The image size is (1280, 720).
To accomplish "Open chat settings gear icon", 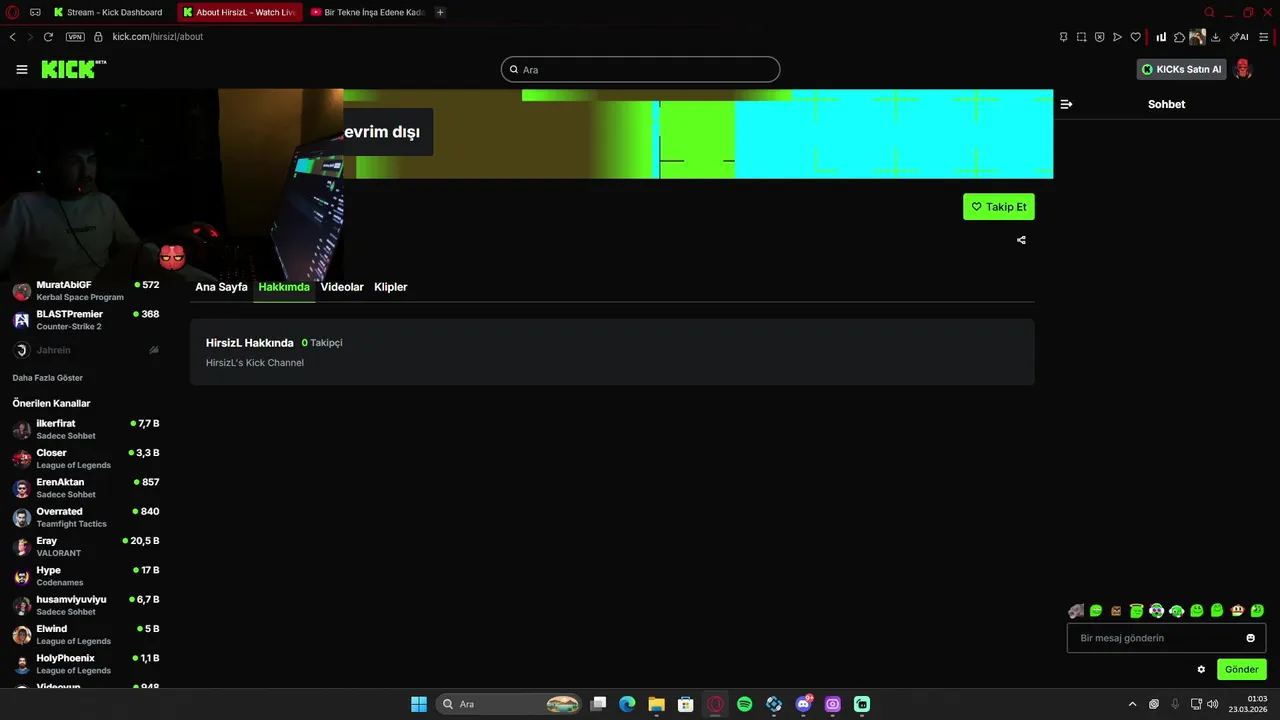I will 1201,670.
